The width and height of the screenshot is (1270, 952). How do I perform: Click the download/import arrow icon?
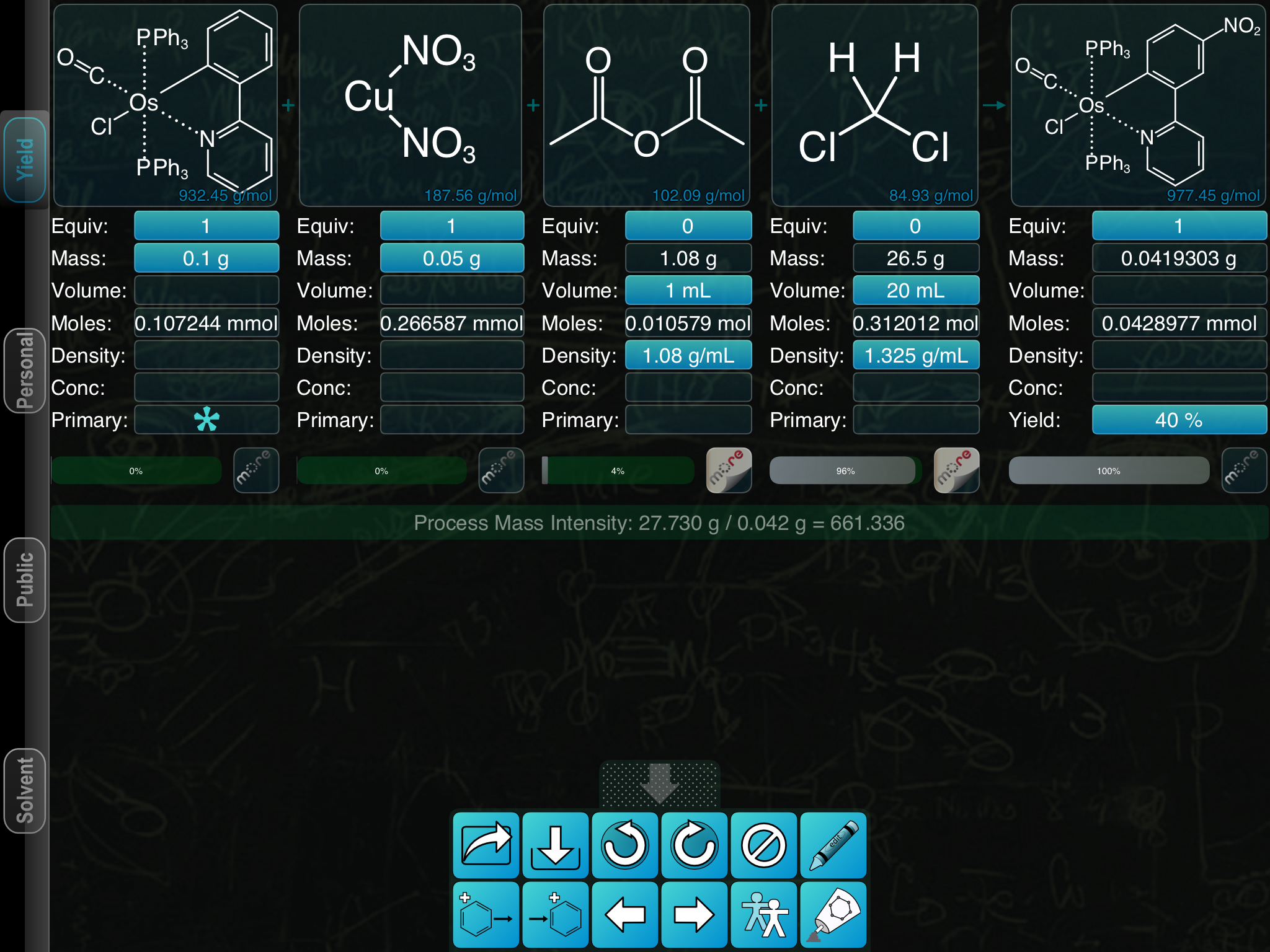click(555, 845)
